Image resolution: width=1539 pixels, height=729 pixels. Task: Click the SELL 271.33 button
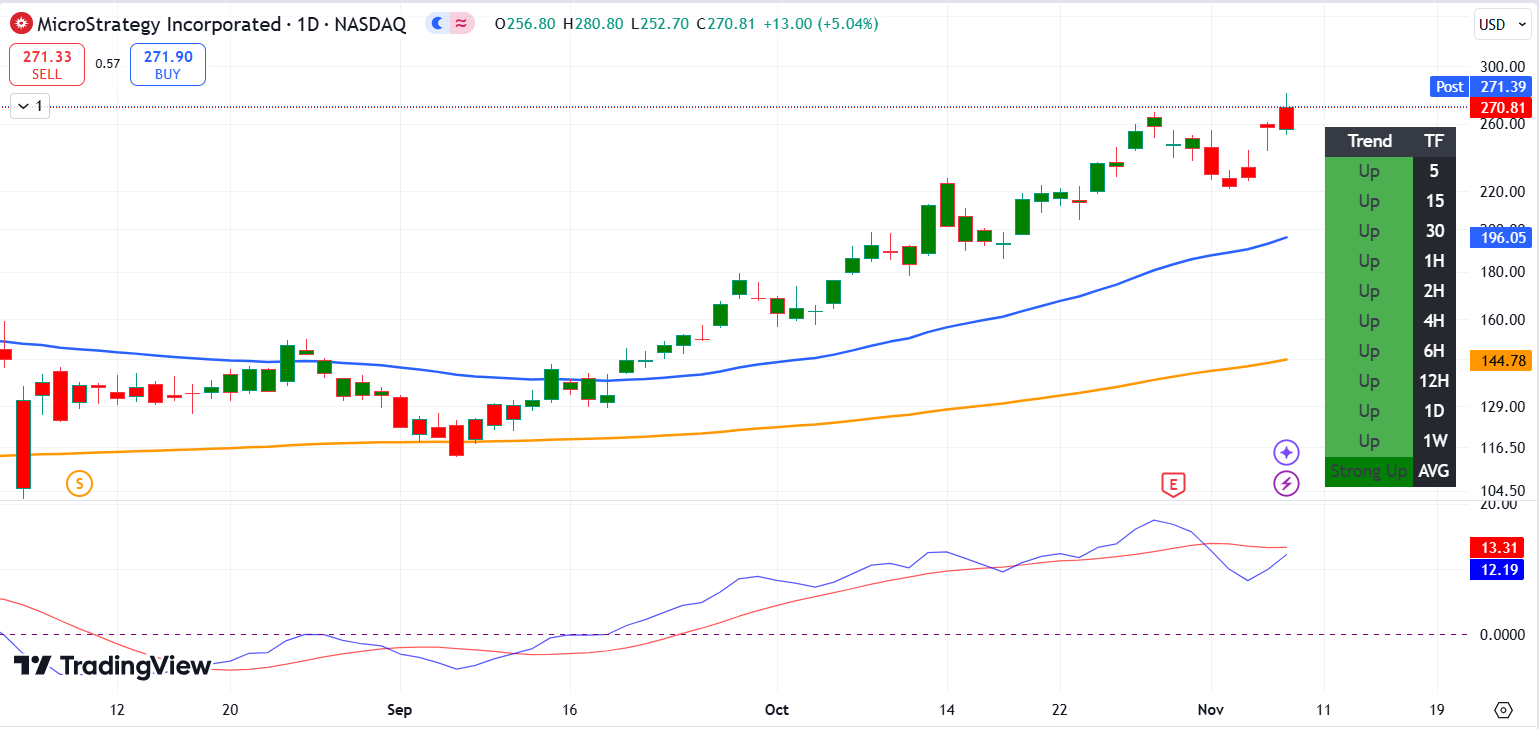tap(46, 65)
